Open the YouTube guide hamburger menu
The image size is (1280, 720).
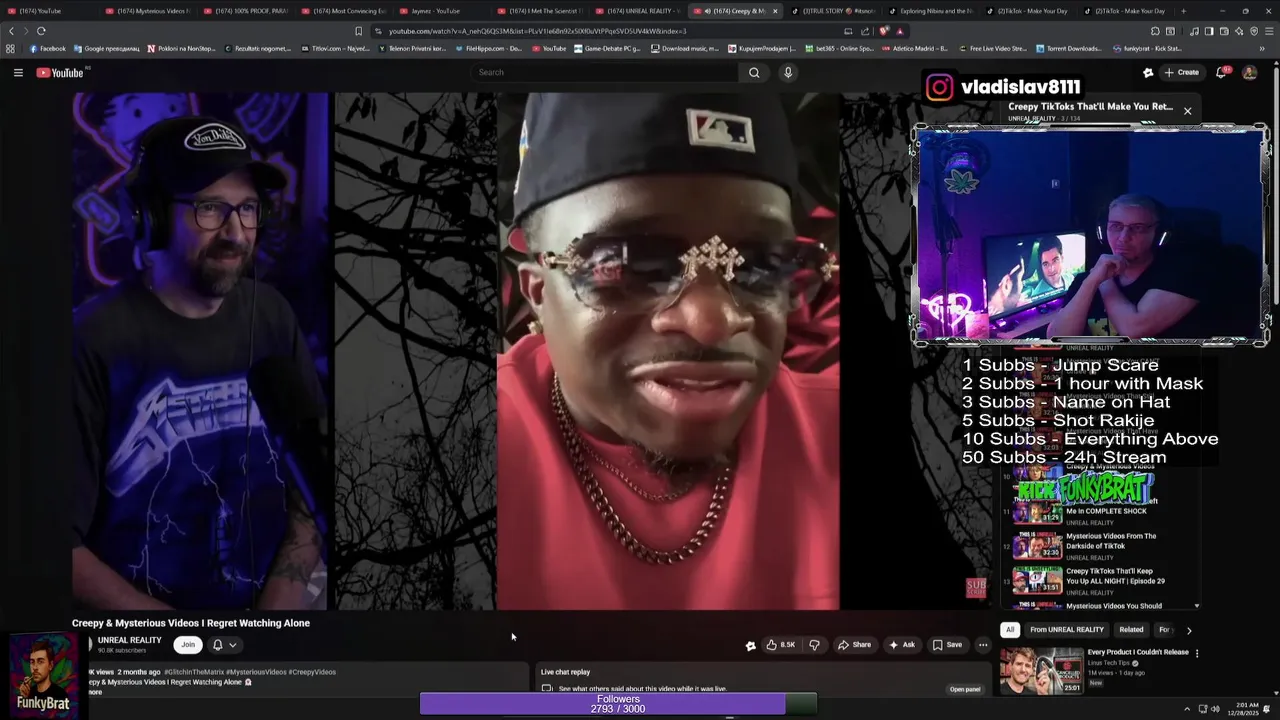click(x=18, y=72)
